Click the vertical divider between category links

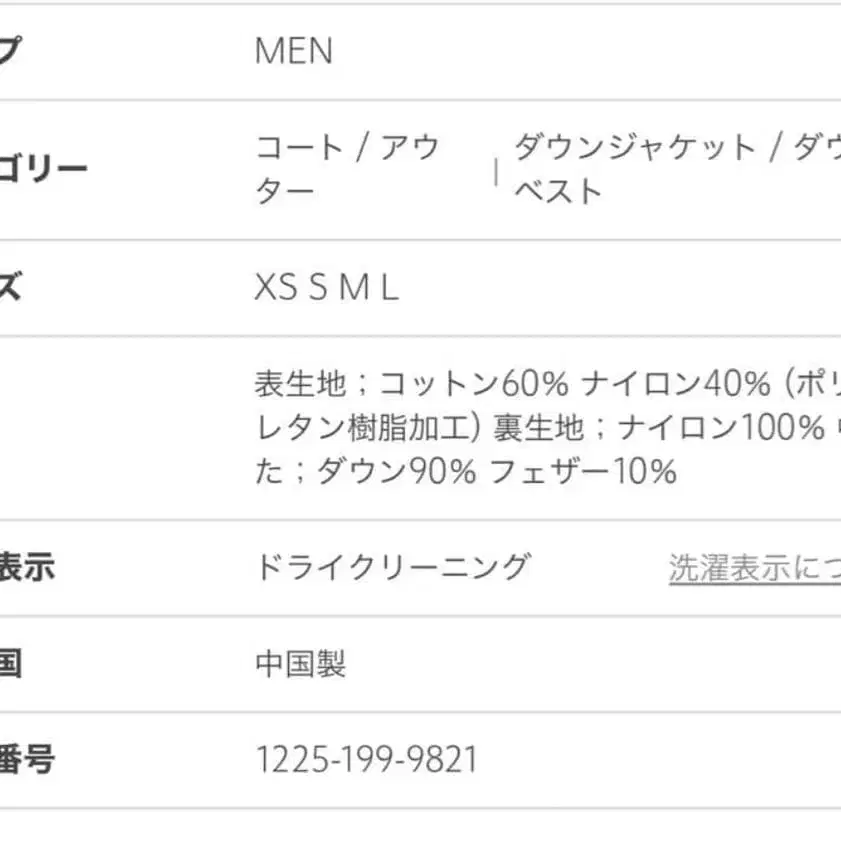point(496,171)
